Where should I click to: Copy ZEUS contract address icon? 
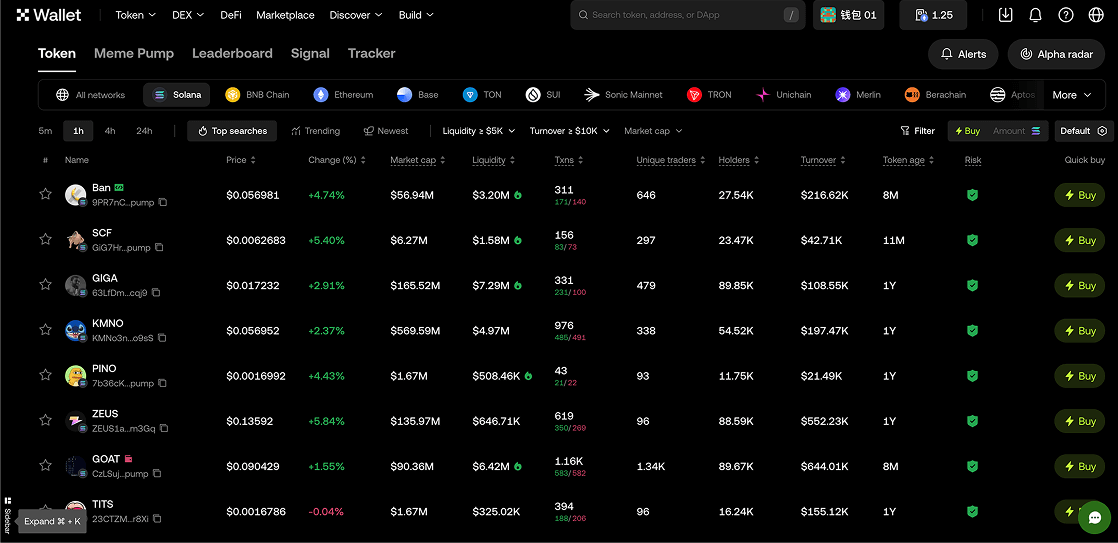click(x=164, y=428)
